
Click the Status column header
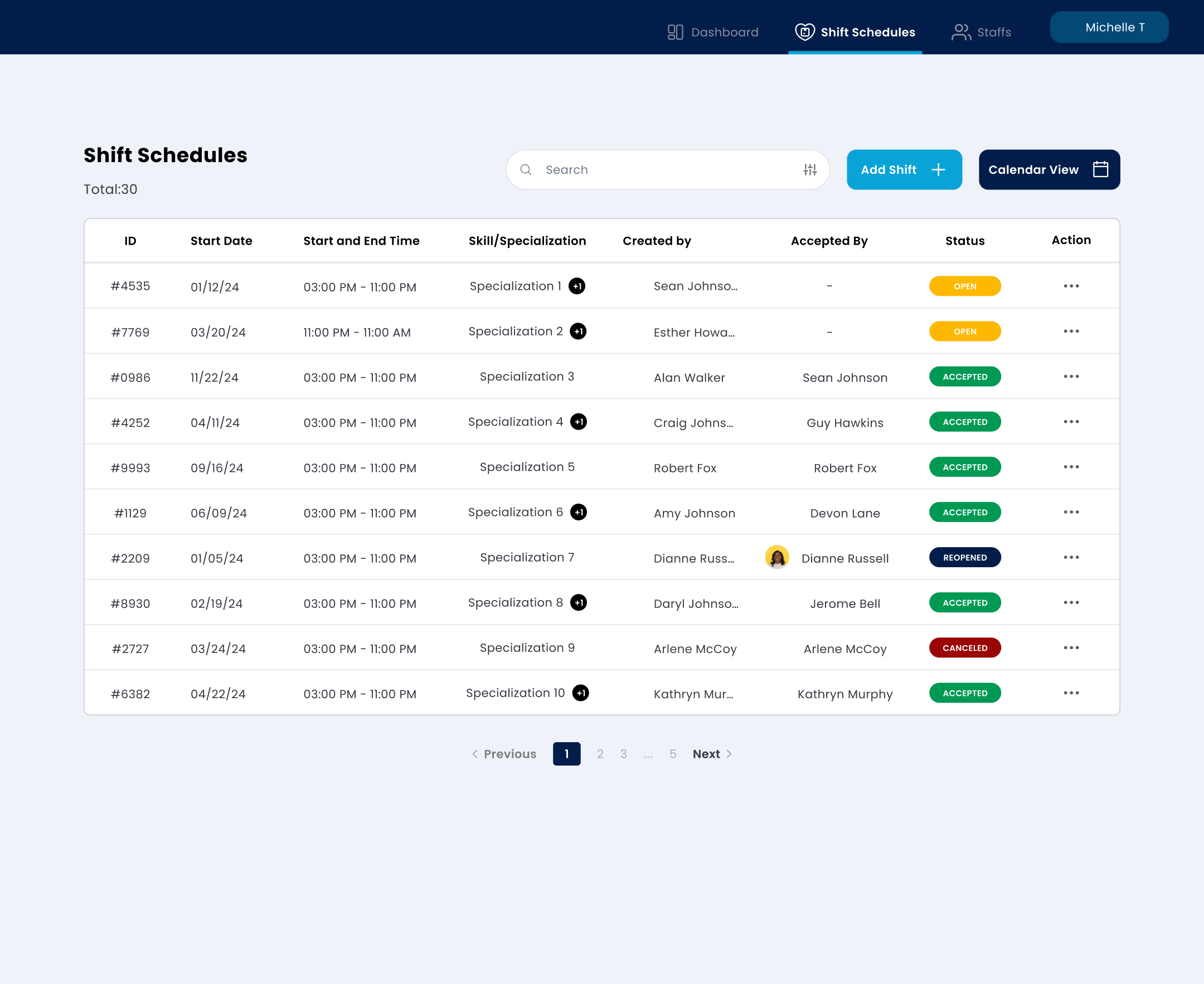tap(964, 240)
